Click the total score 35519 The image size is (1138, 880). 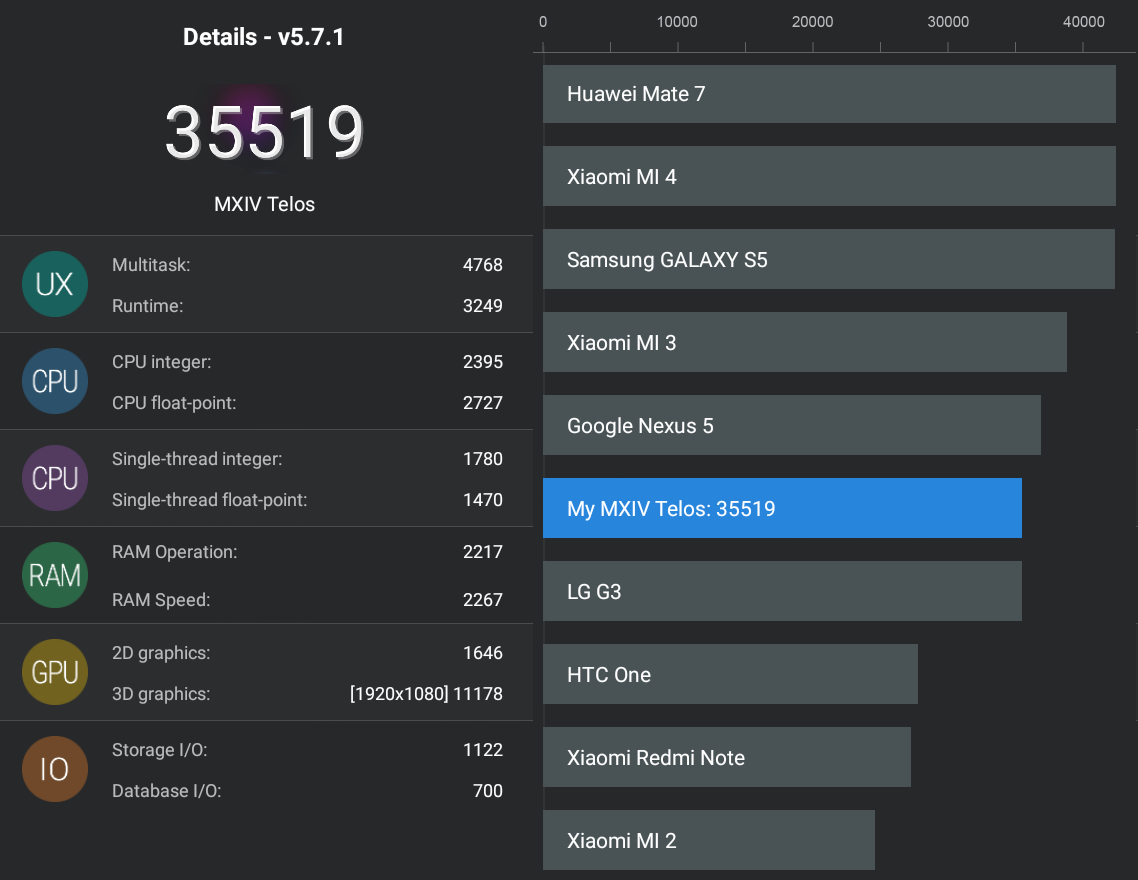click(x=264, y=132)
